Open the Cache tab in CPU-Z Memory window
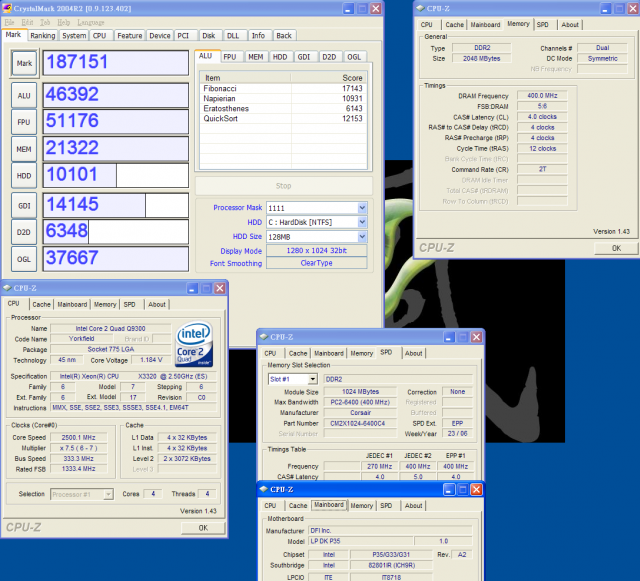 click(454, 24)
